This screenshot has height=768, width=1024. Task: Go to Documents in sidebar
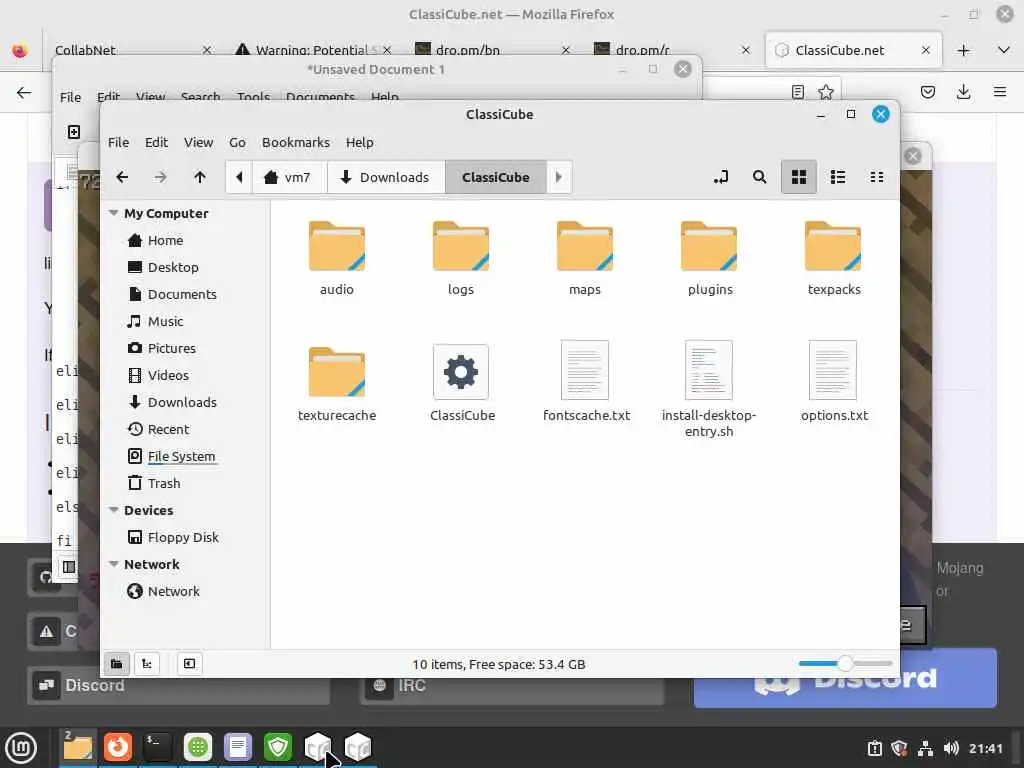(x=182, y=294)
